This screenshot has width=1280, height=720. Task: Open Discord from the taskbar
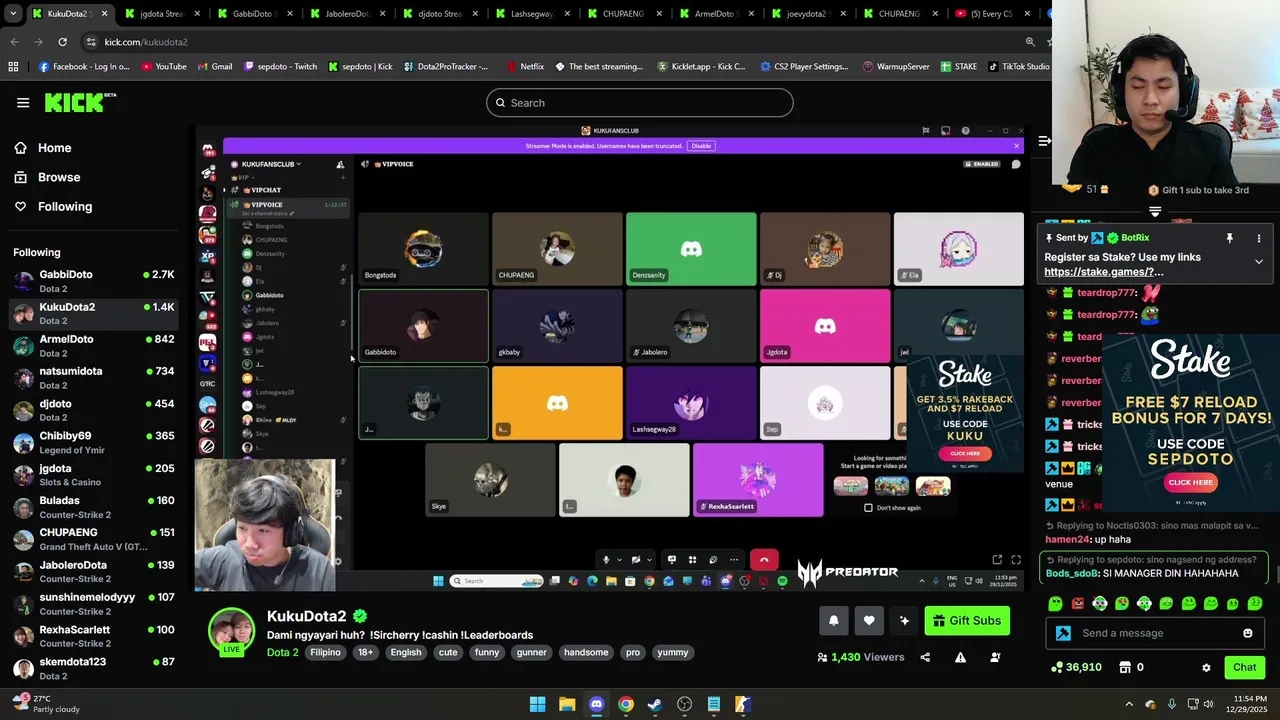(x=596, y=704)
